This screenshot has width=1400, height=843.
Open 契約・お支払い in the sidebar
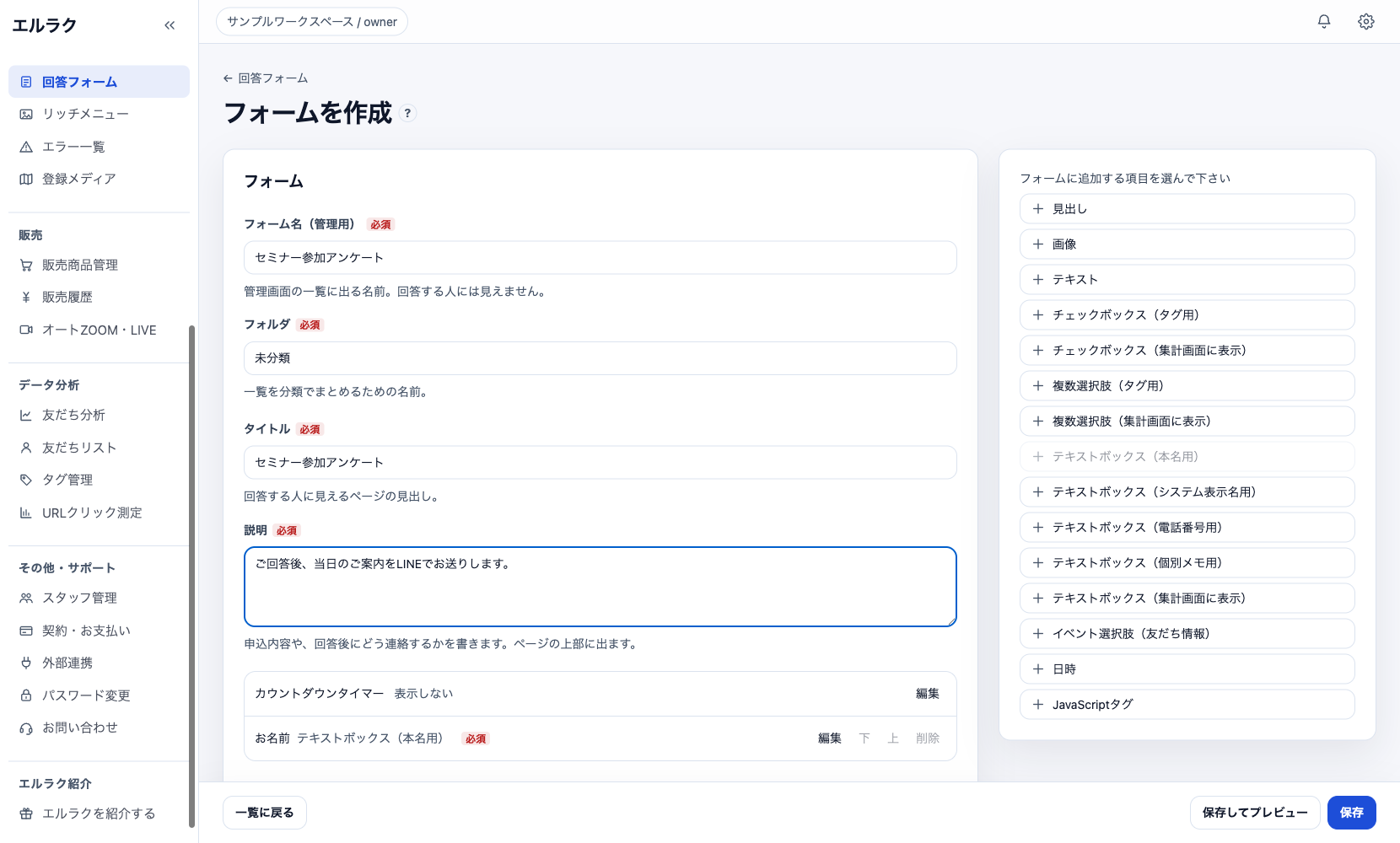pyautogui.click(x=99, y=631)
